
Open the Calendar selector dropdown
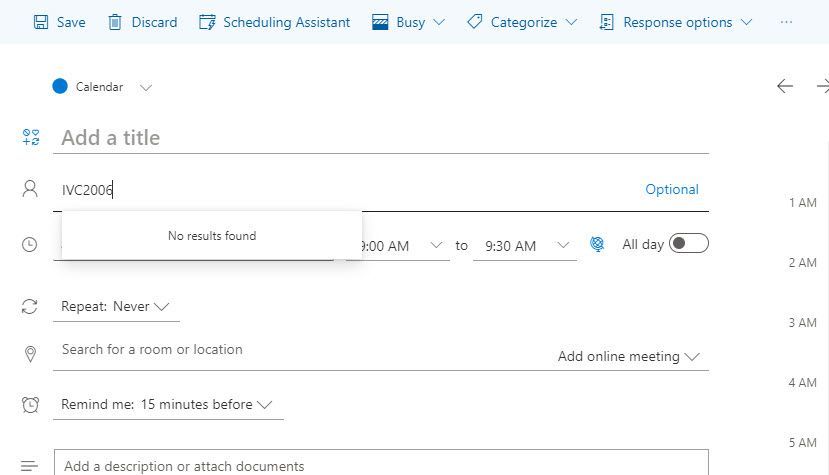pyautogui.click(x=146, y=87)
